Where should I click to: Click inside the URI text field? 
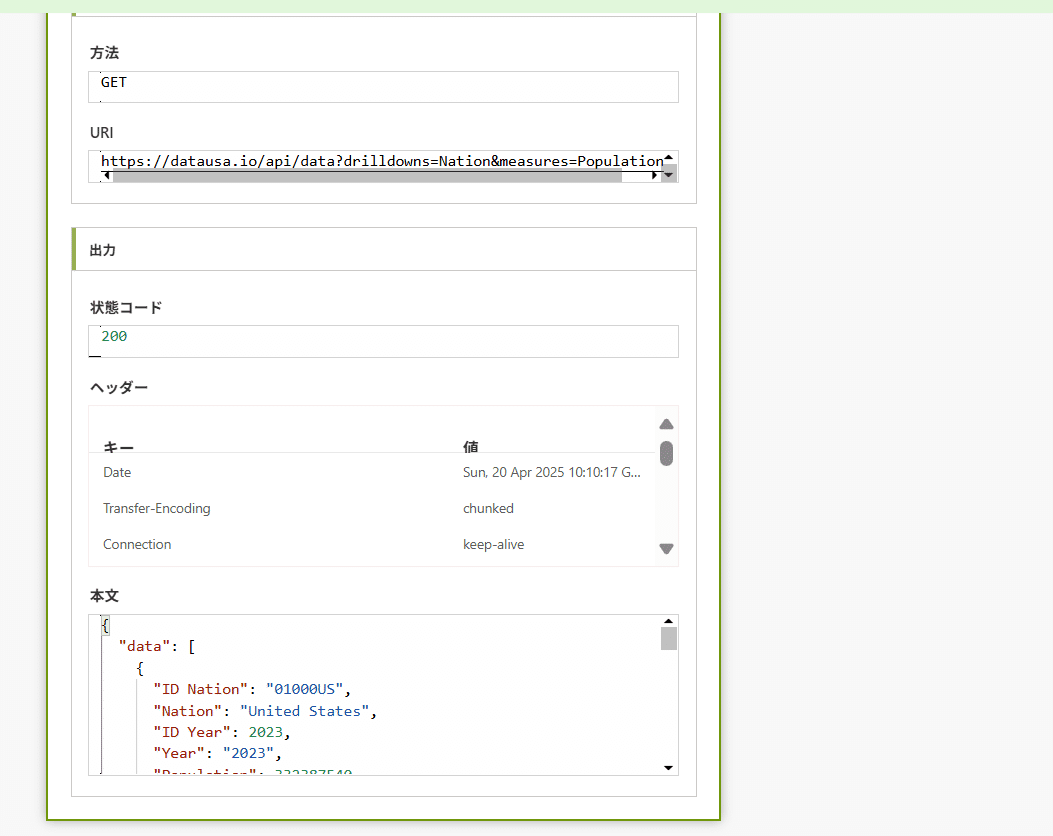[x=380, y=160]
